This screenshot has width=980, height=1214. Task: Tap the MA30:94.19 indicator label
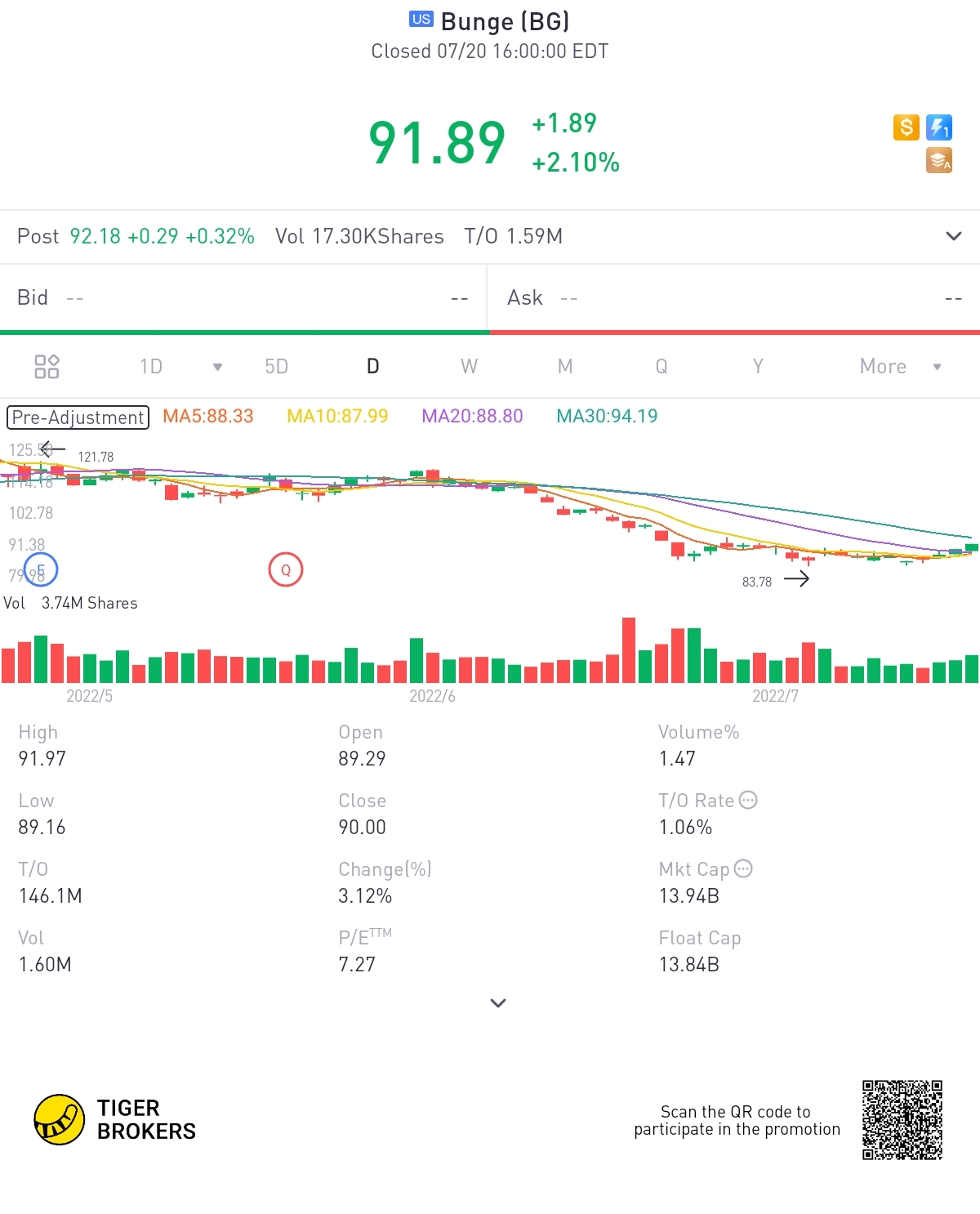[x=607, y=416]
